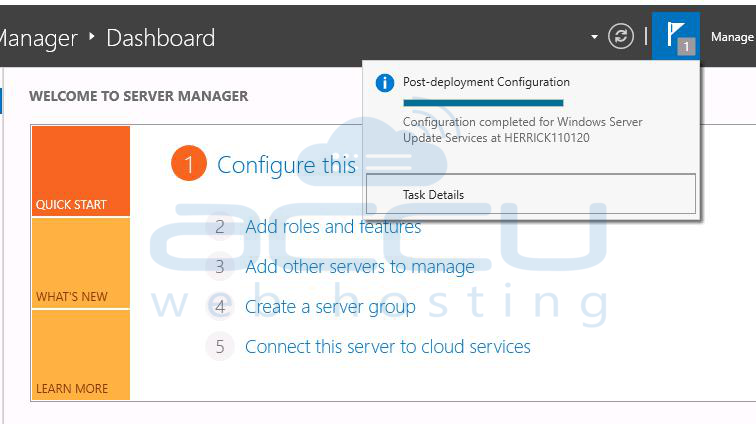Open the dropdown arrow beside refresh
Screen dimensions: 756x424
(x=594, y=37)
